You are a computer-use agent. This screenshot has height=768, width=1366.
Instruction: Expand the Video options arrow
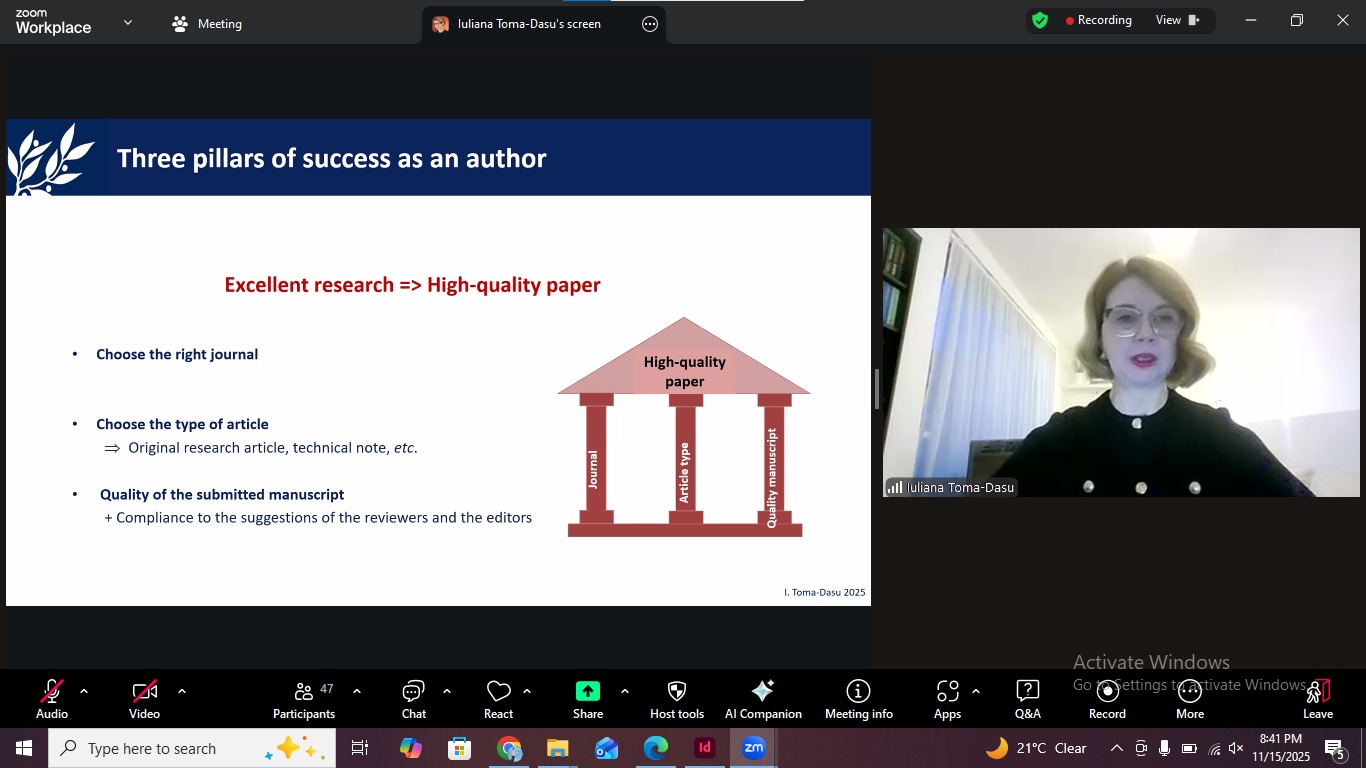coord(182,691)
